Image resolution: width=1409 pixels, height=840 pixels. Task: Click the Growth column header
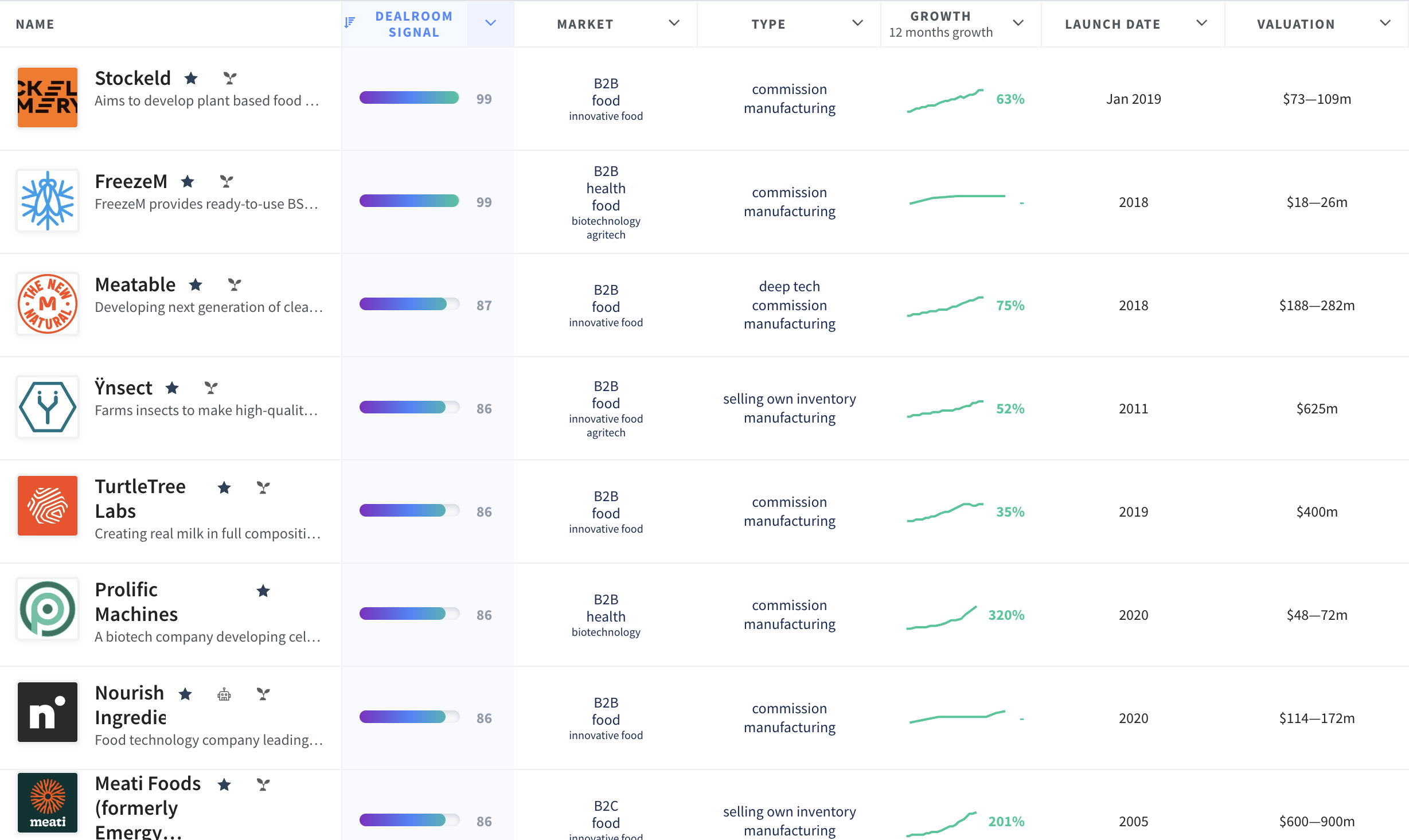[x=940, y=24]
